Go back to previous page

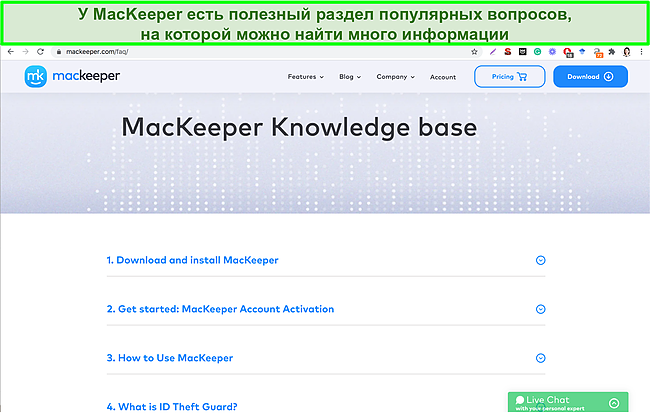pyautogui.click(x=11, y=52)
